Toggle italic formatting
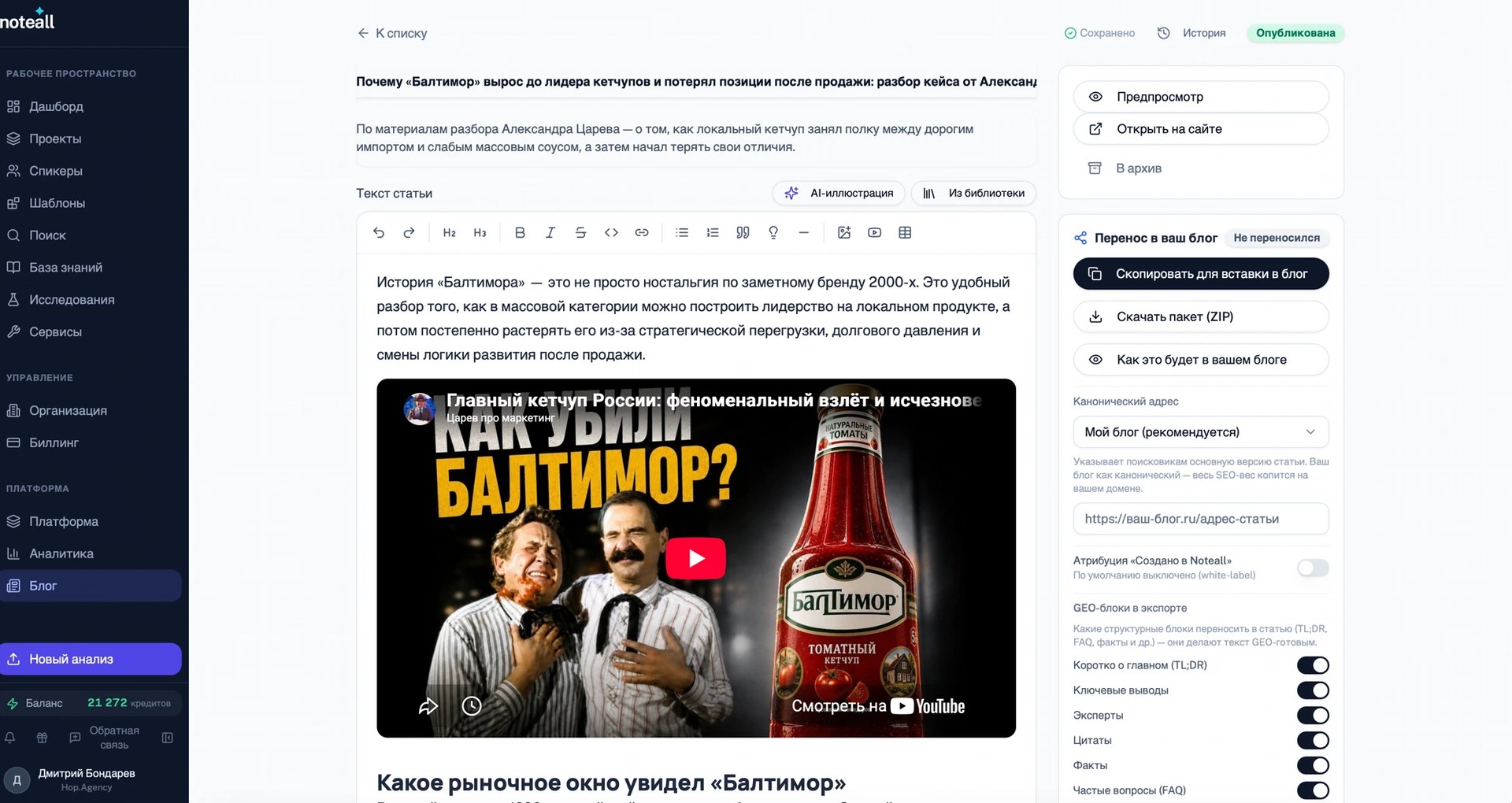The width and height of the screenshot is (1512, 803). click(550, 232)
